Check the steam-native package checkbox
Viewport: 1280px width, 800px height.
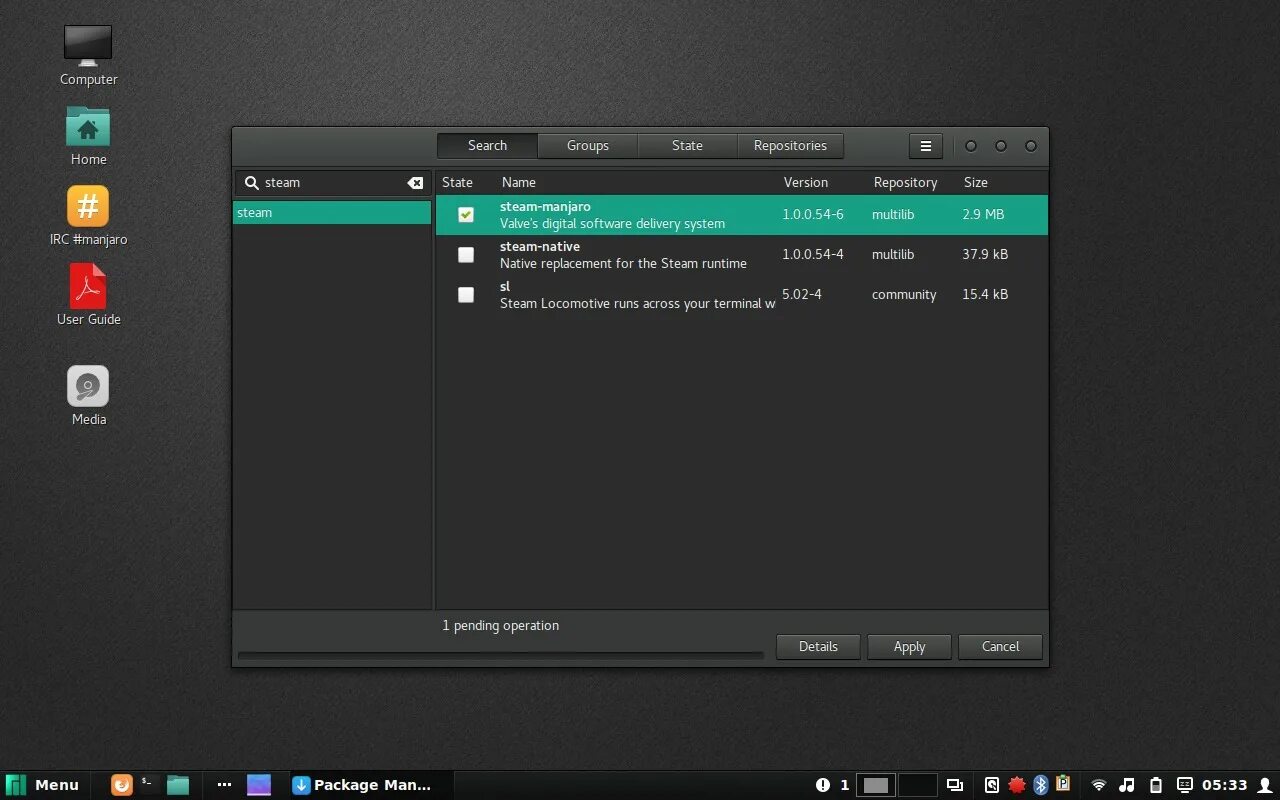click(x=466, y=255)
